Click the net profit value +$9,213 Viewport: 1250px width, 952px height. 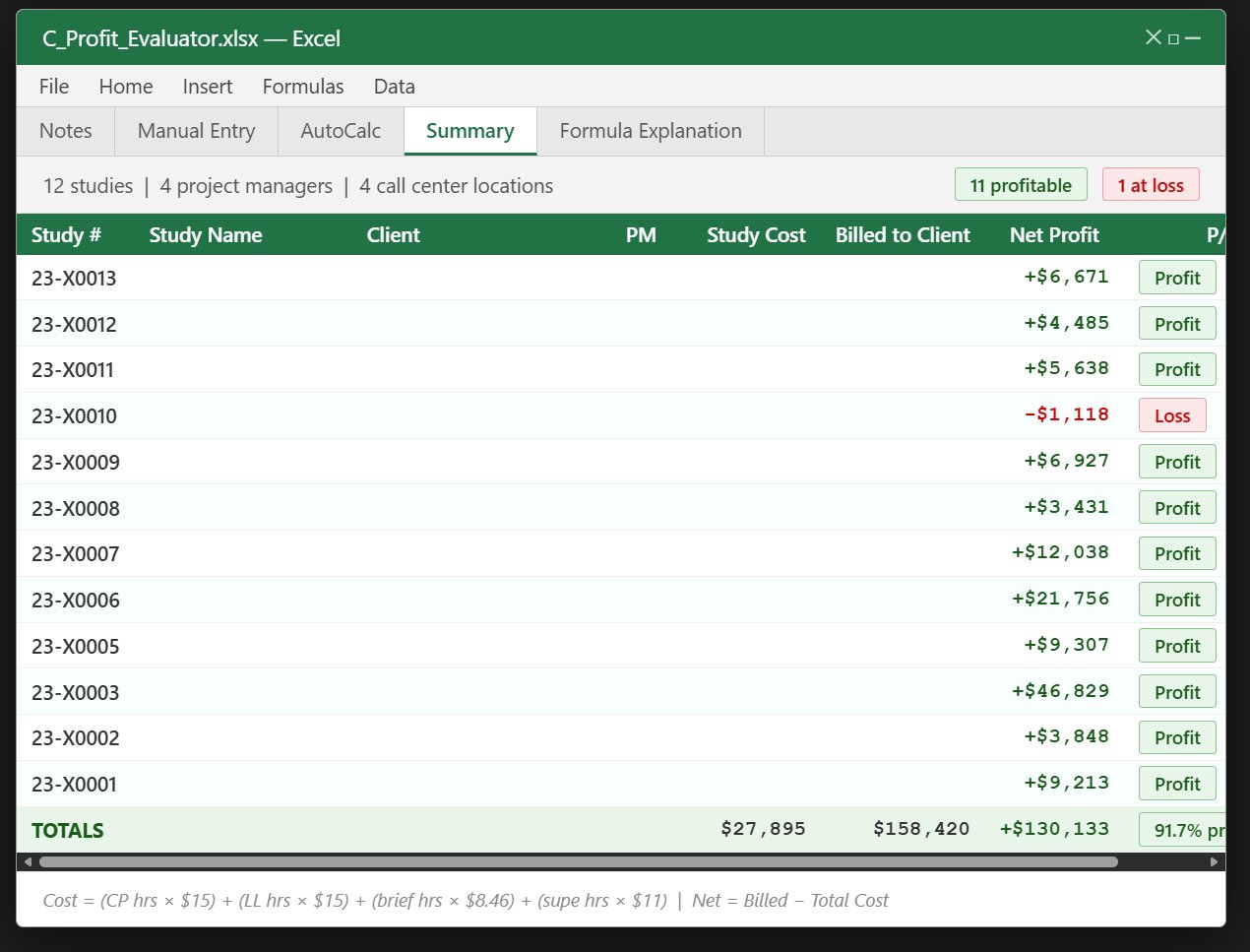pos(1066,783)
